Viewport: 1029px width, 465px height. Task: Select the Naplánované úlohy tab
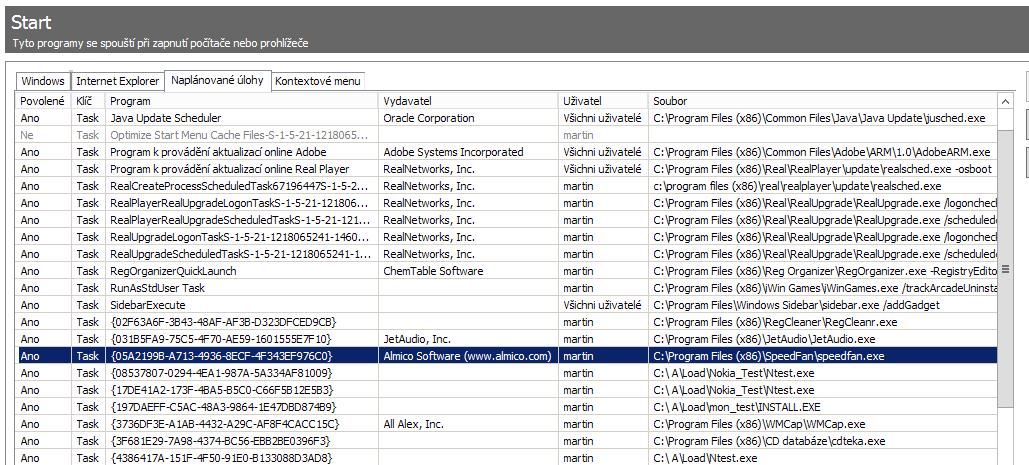[x=217, y=79]
